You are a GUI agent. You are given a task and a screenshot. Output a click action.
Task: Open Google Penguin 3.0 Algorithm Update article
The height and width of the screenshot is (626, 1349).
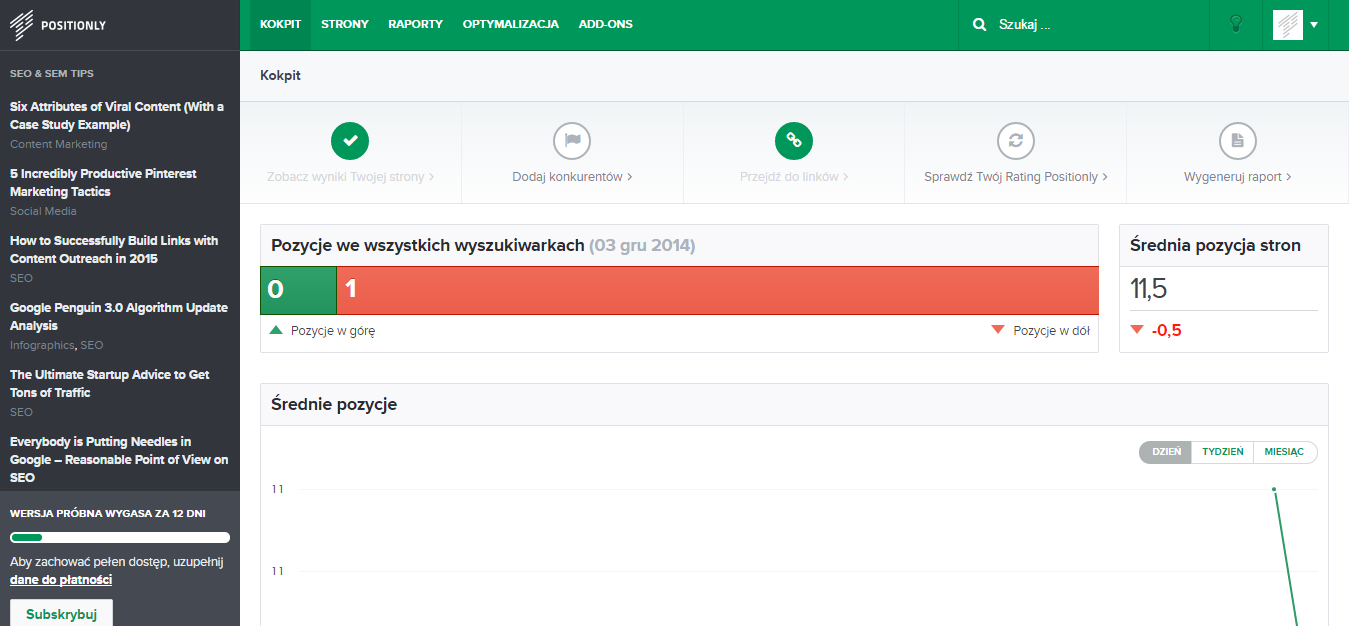119,317
